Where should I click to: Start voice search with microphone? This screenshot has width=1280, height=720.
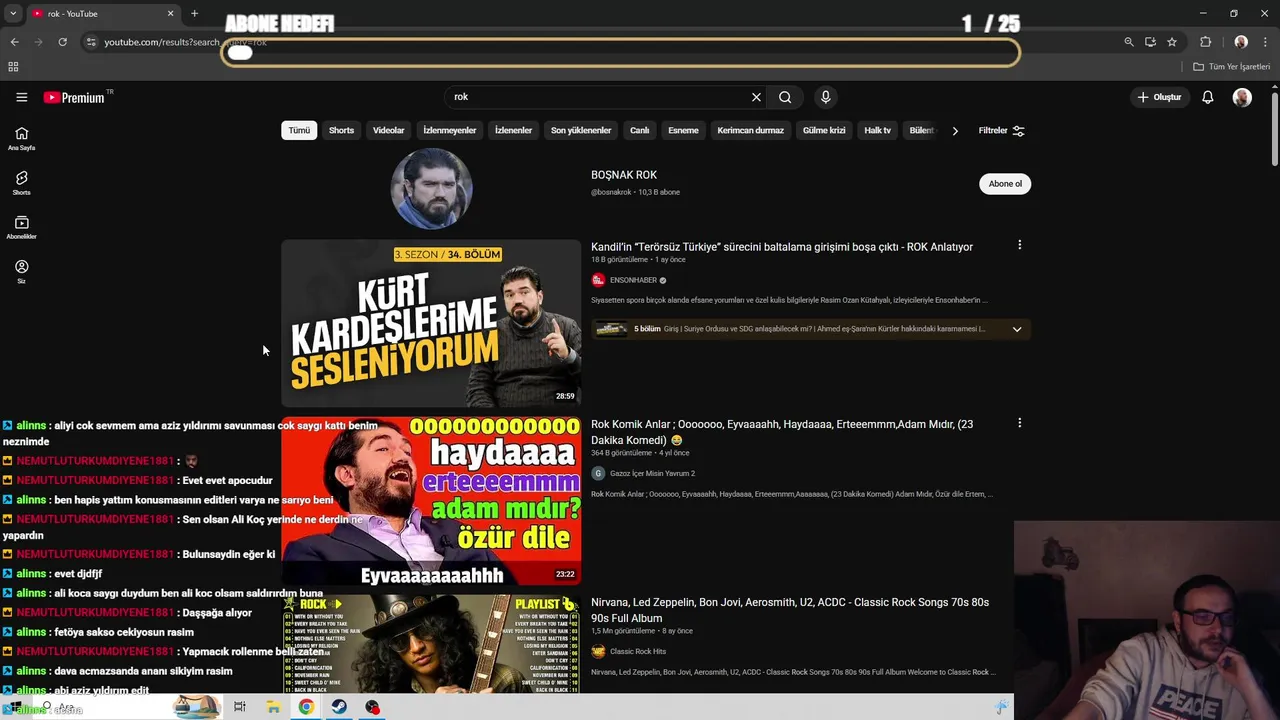[x=825, y=97]
